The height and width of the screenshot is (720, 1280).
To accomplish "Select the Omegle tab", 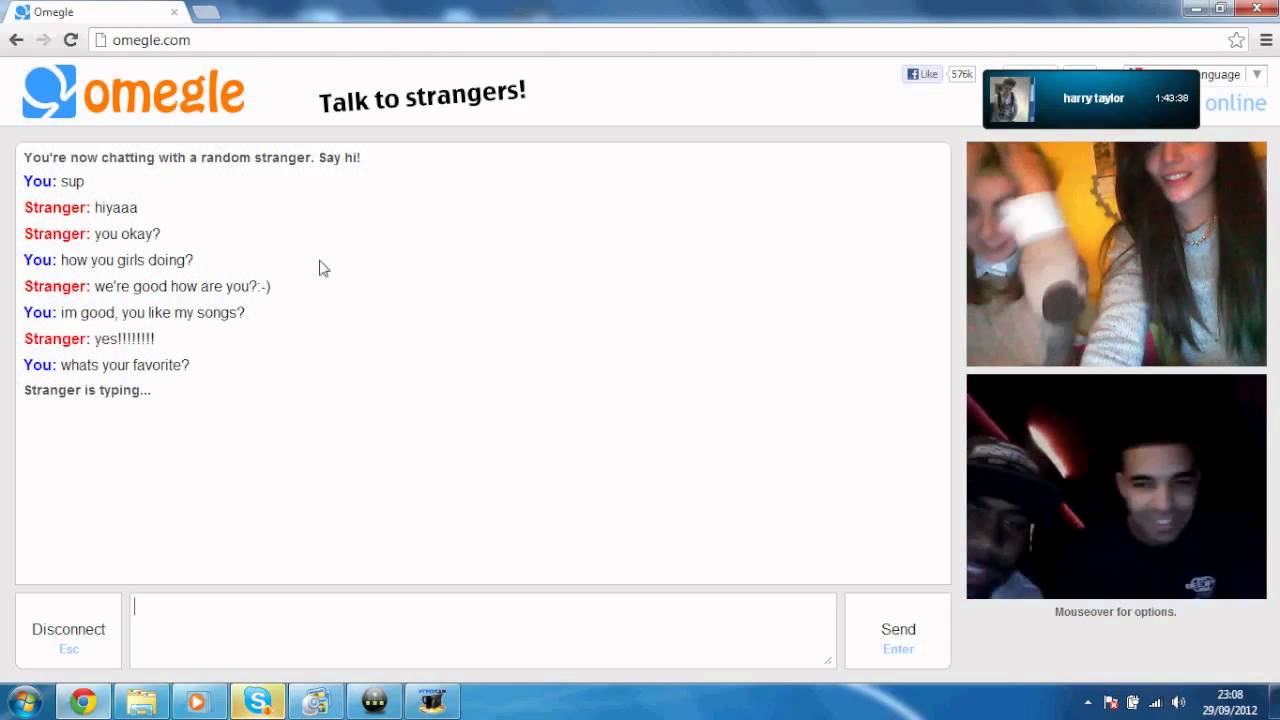I will [x=95, y=12].
